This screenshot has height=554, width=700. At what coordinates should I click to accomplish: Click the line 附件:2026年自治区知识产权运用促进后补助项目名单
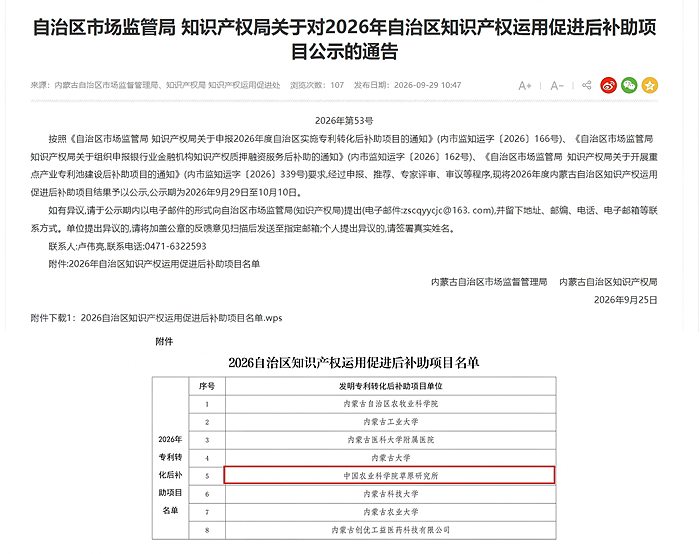coord(154,264)
